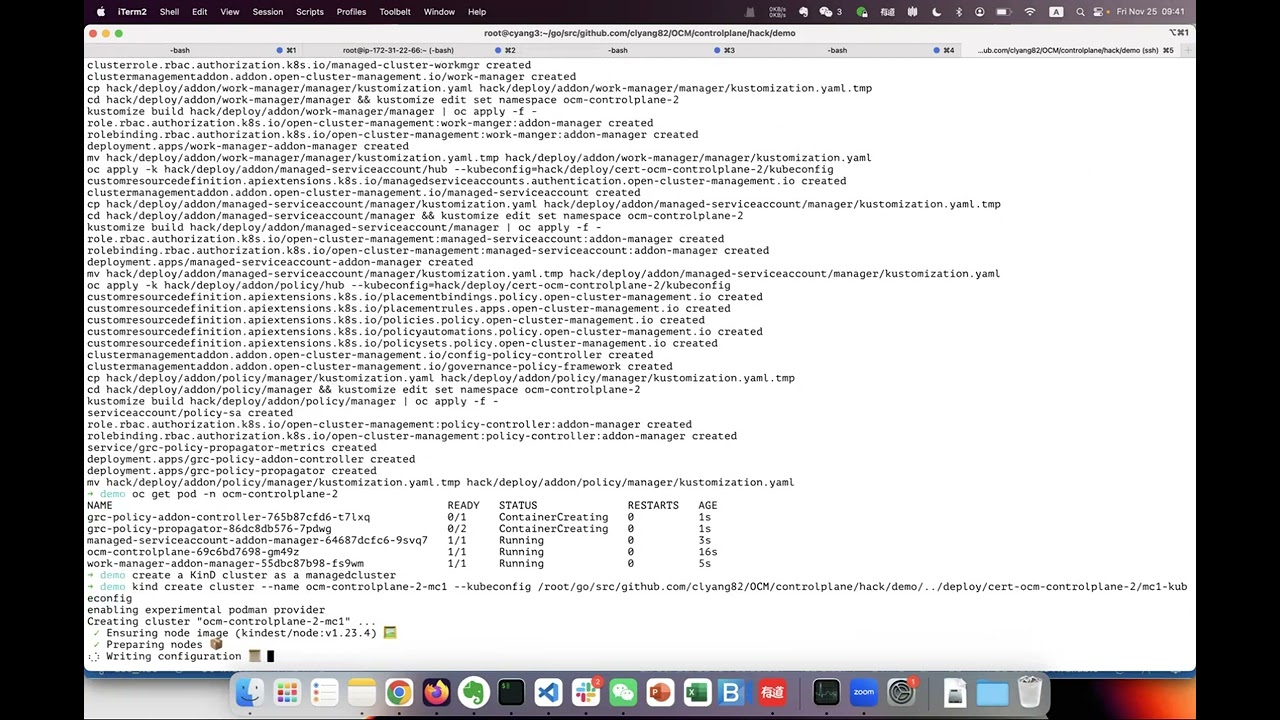Viewport: 1280px width, 720px height.
Task: Open the iTerm2 application menu
Action: (132, 12)
